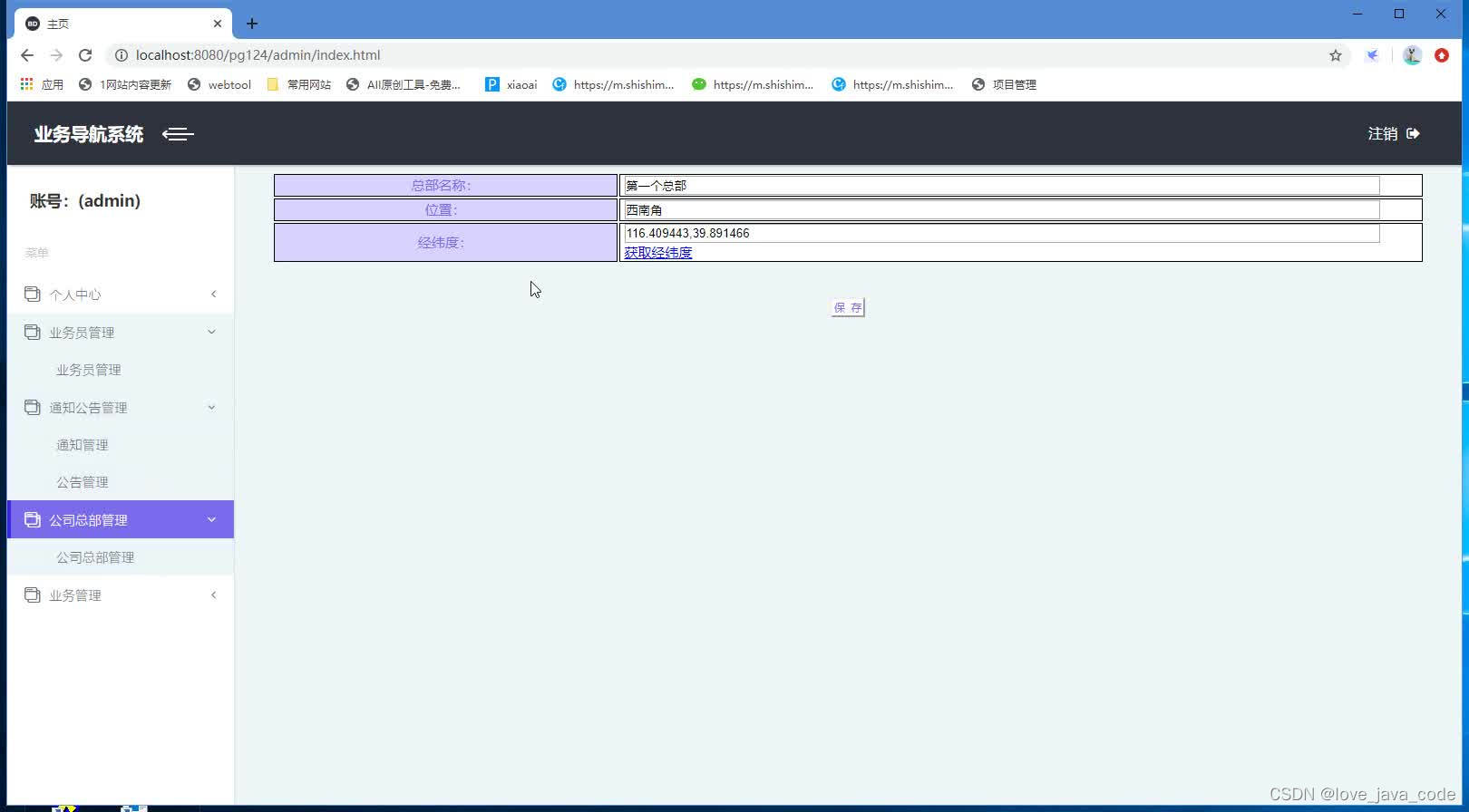
Task: Click the 通知公告管理 menu icon
Action: pos(33,407)
